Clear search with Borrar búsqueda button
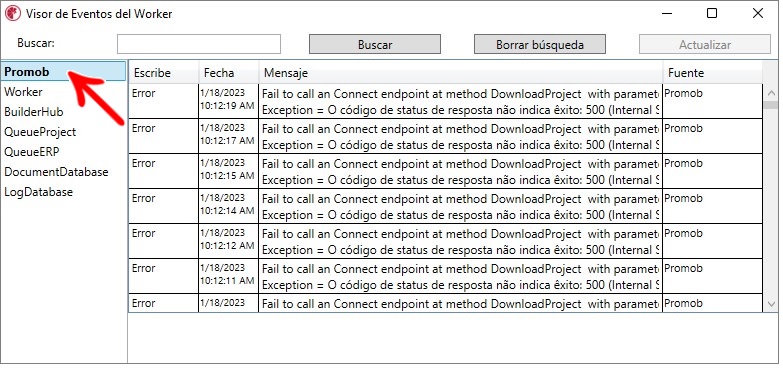The height and width of the screenshot is (368, 783). [539, 44]
